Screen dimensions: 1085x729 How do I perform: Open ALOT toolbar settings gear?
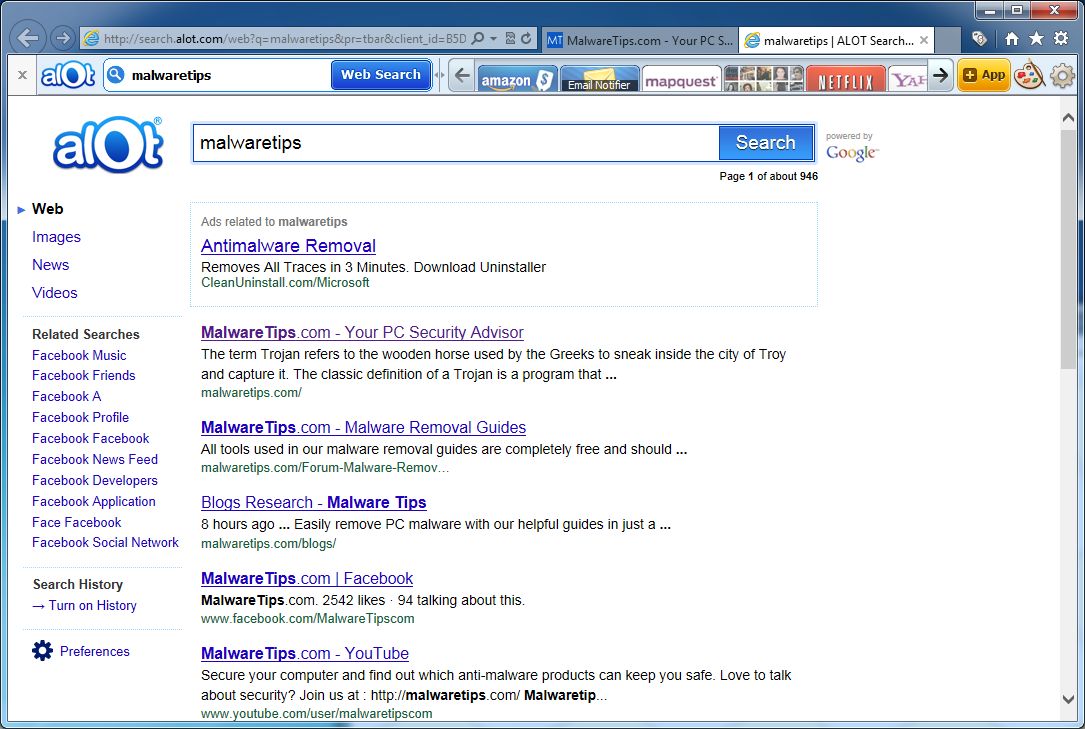pyautogui.click(x=1062, y=75)
